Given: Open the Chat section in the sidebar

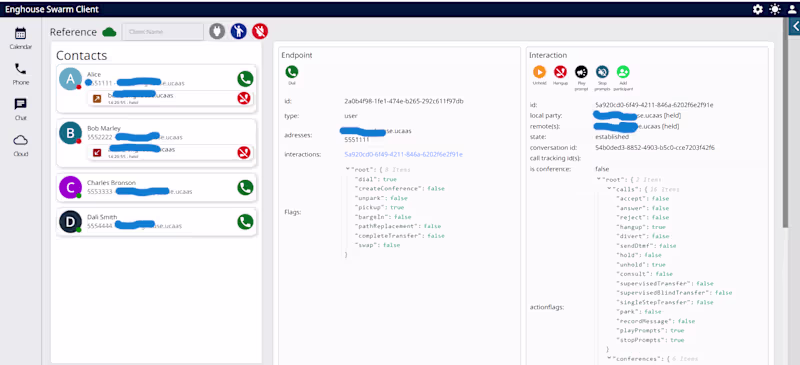Looking at the screenshot, I should coord(20,109).
